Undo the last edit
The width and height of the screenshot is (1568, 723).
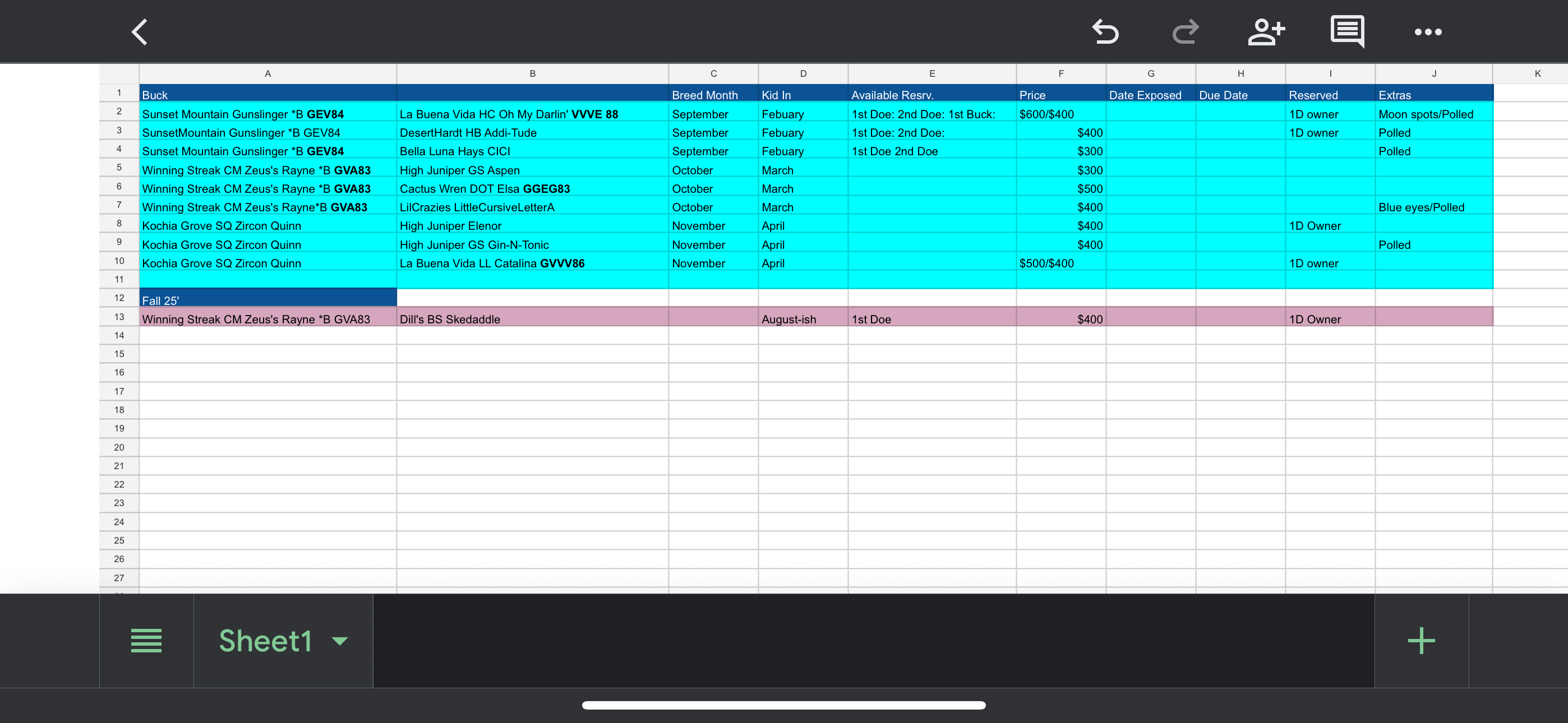[1105, 31]
